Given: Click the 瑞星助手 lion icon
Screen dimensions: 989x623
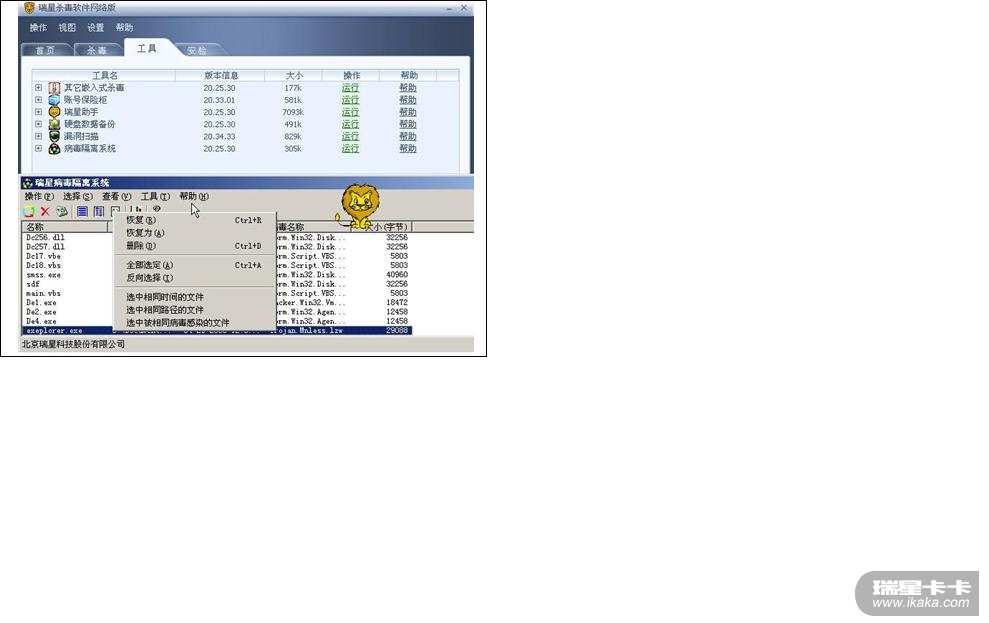Looking at the screenshot, I should 54,112.
